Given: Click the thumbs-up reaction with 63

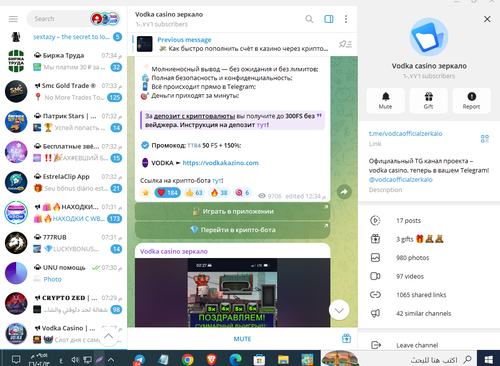Looking at the screenshot, I should point(194,192).
